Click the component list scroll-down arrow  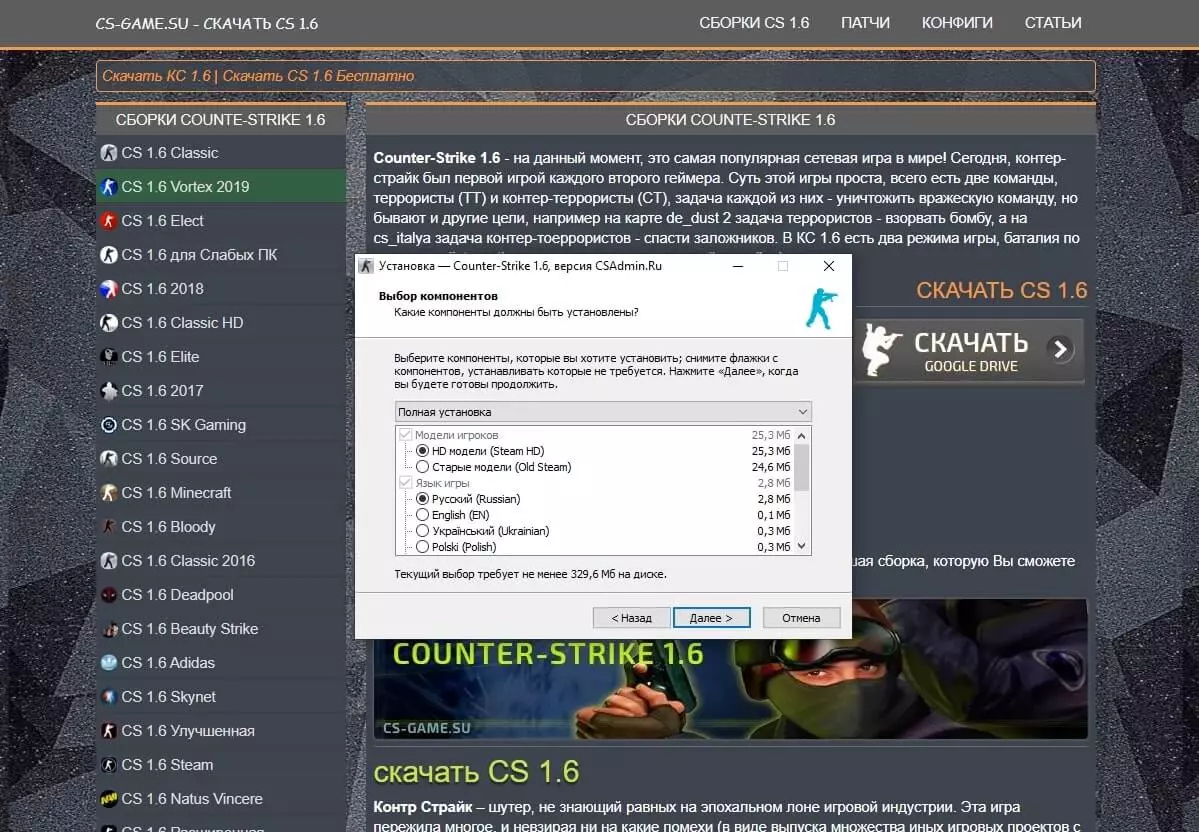click(801, 546)
